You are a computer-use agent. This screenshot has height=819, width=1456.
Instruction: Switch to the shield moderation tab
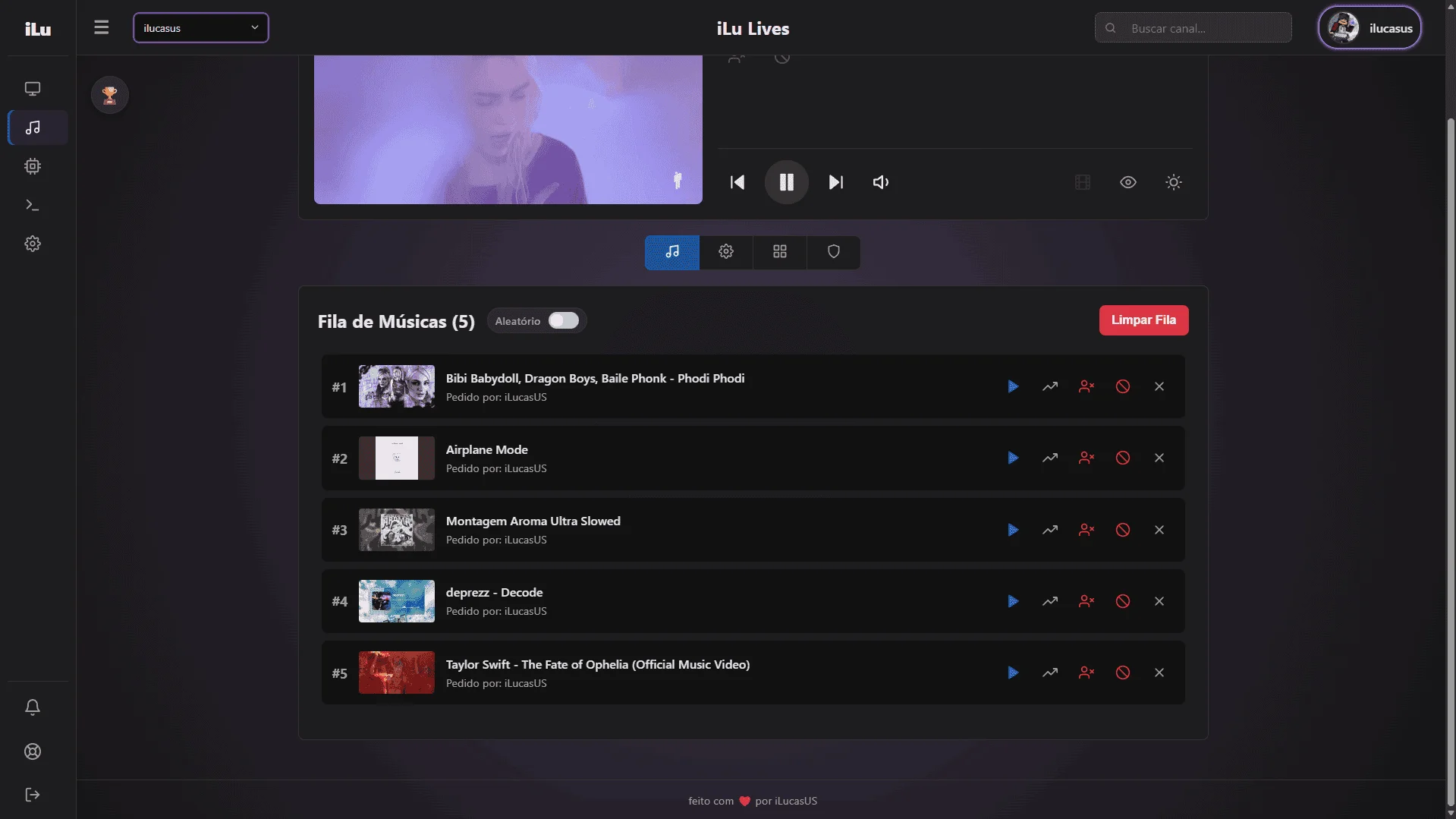pos(834,252)
